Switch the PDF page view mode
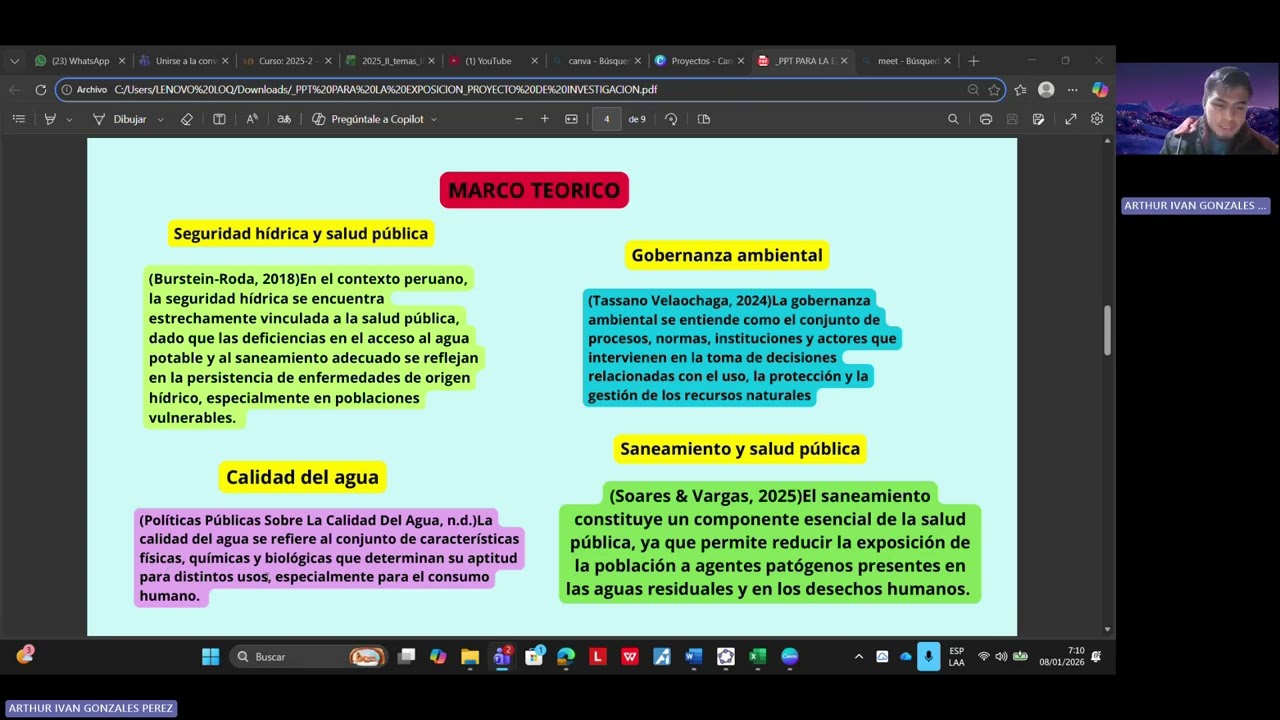The height and width of the screenshot is (720, 1280). (x=704, y=119)
